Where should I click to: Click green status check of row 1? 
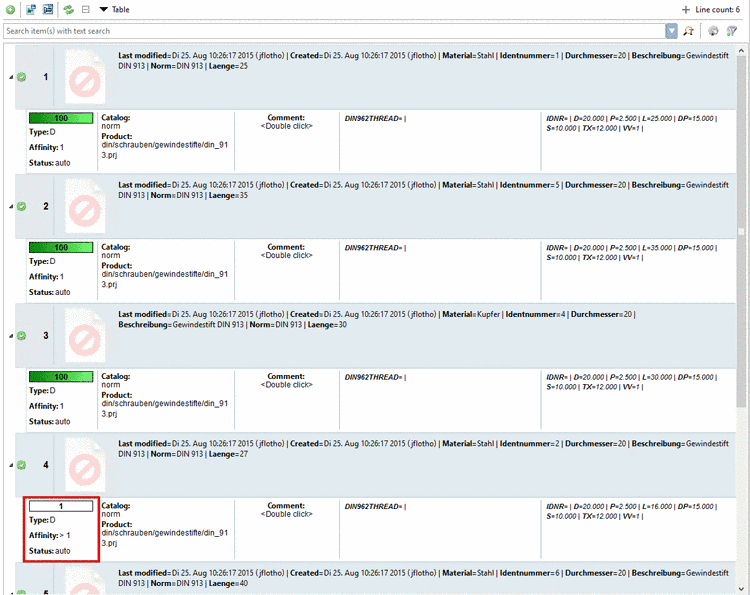(22, 77)
